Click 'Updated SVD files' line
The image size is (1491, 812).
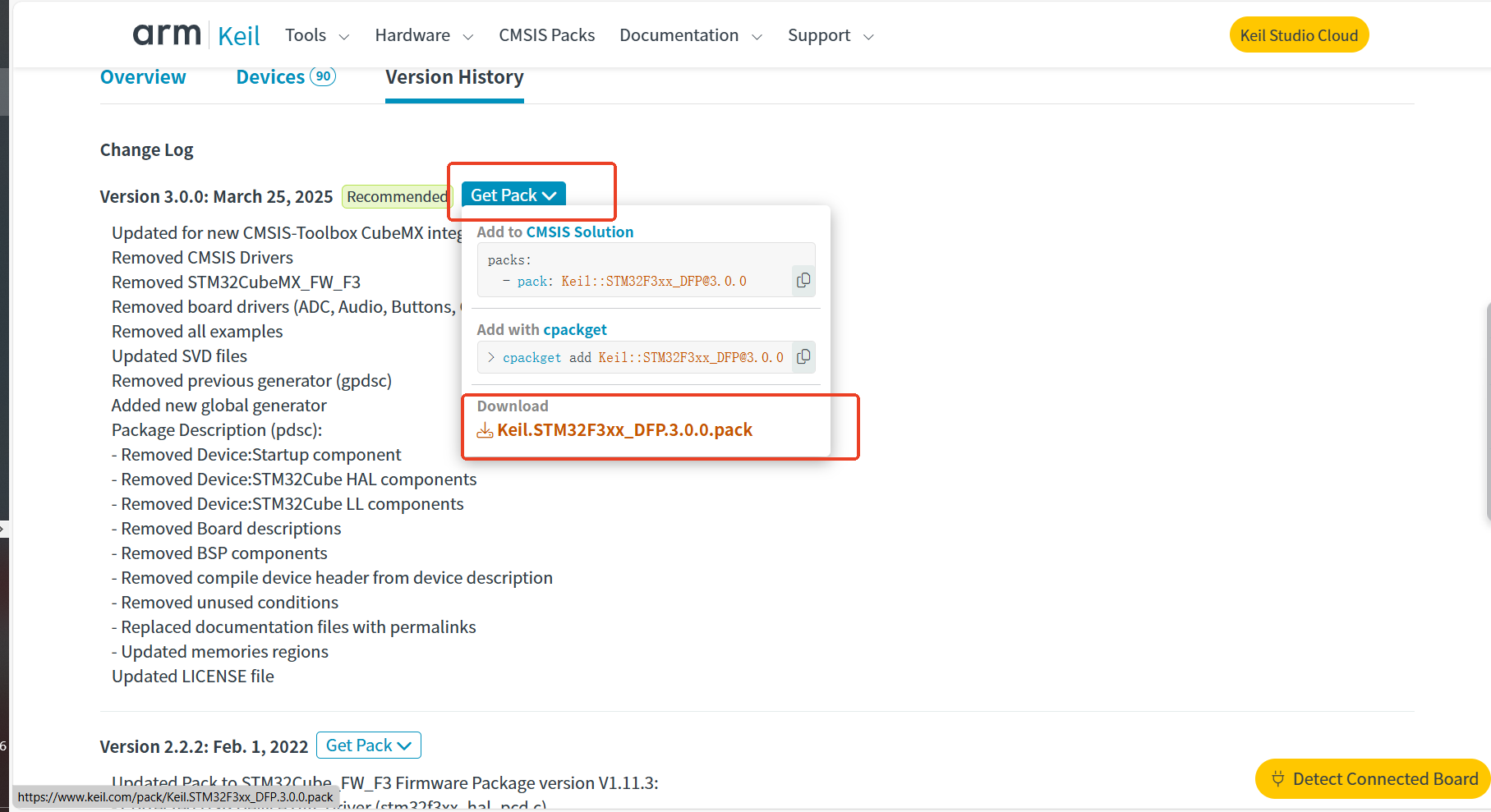coord(179,356)
